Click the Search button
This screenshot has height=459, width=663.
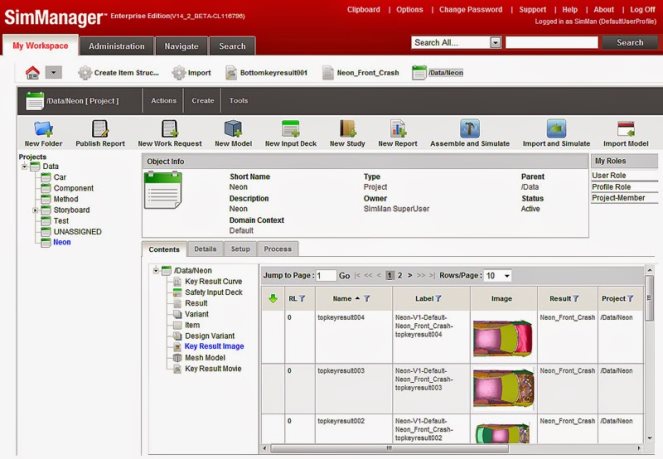point(630,42)
